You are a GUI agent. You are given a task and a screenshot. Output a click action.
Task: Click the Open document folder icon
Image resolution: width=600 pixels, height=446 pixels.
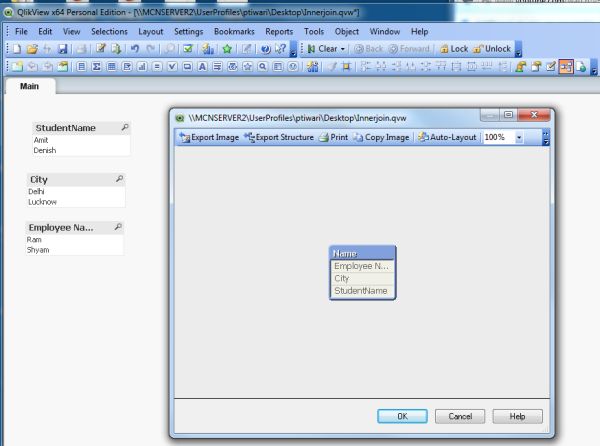click(x=32, y=49)
